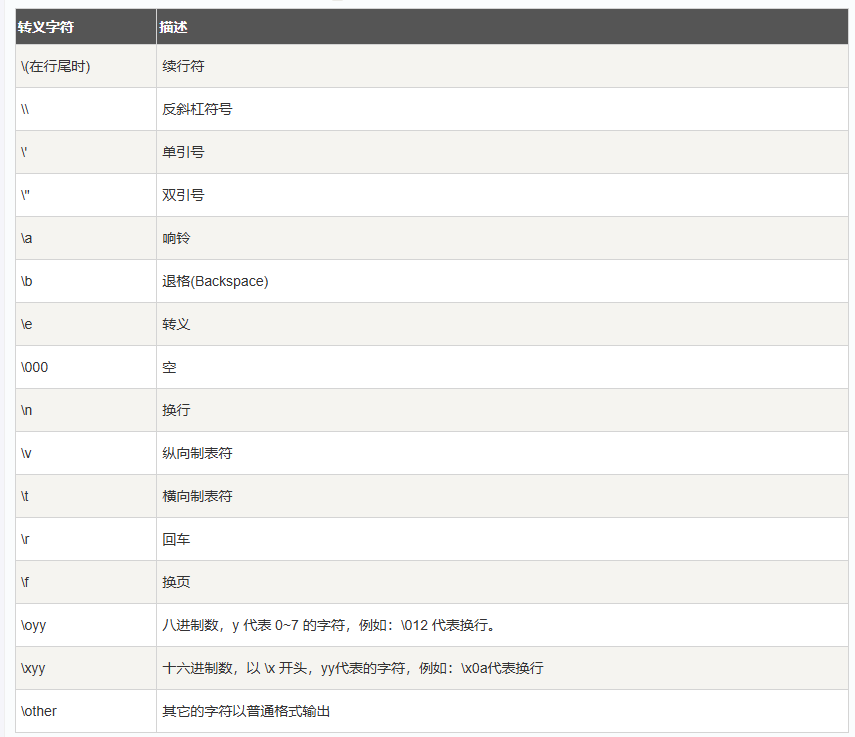Click the 换页 description cell
The width and height of the screenshot is (855, 737).
point(176,582)
